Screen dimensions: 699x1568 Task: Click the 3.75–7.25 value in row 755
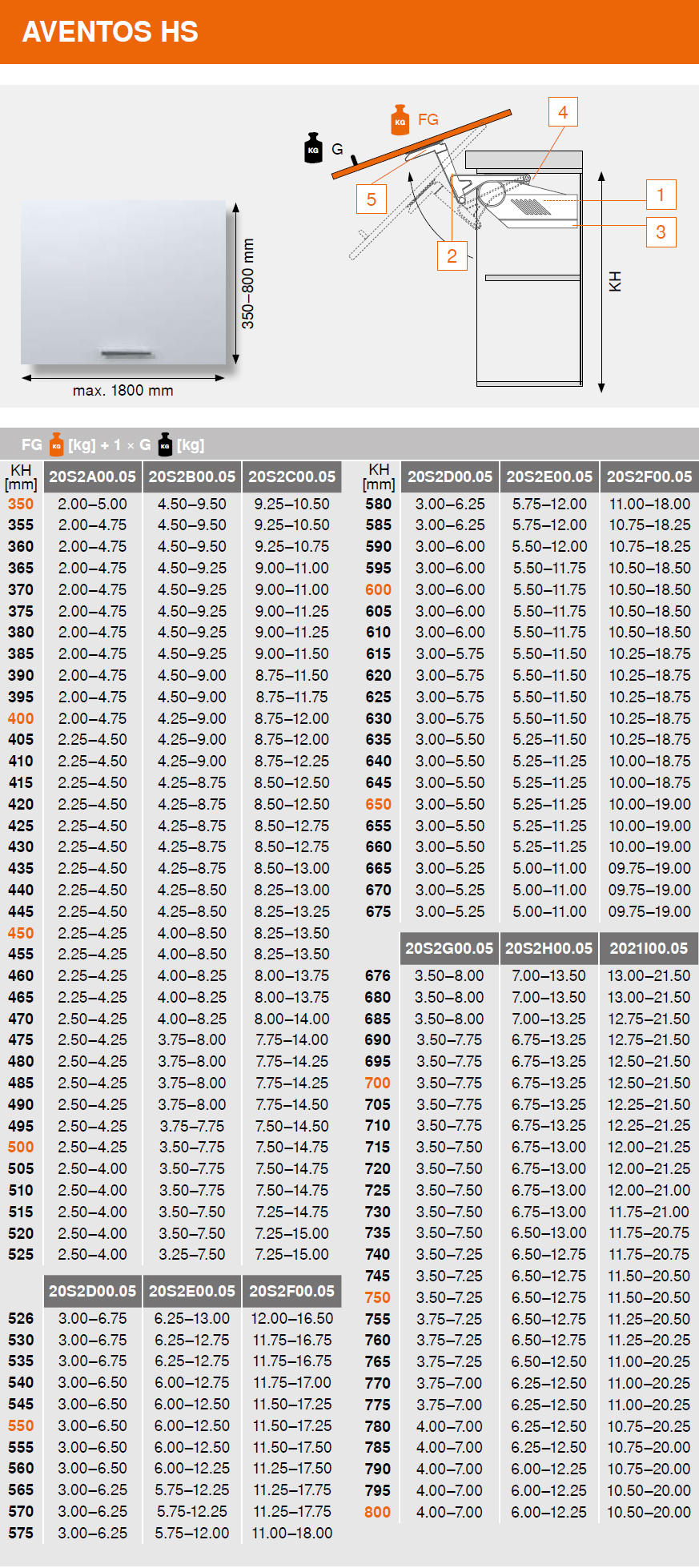tap(449, 1319)
